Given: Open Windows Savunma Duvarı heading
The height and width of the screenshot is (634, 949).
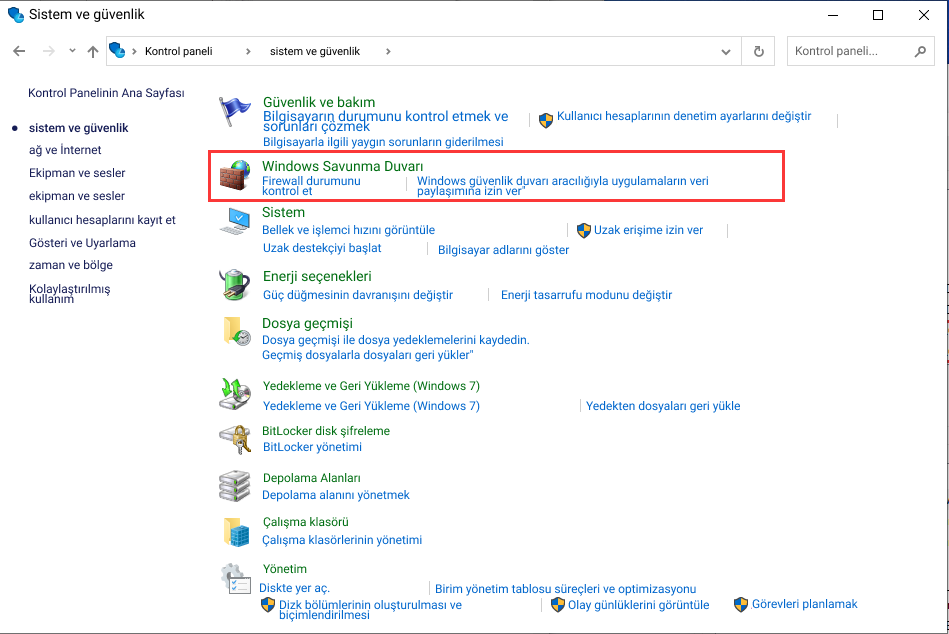Looking at the screenshot, I should tap(343, 166).
